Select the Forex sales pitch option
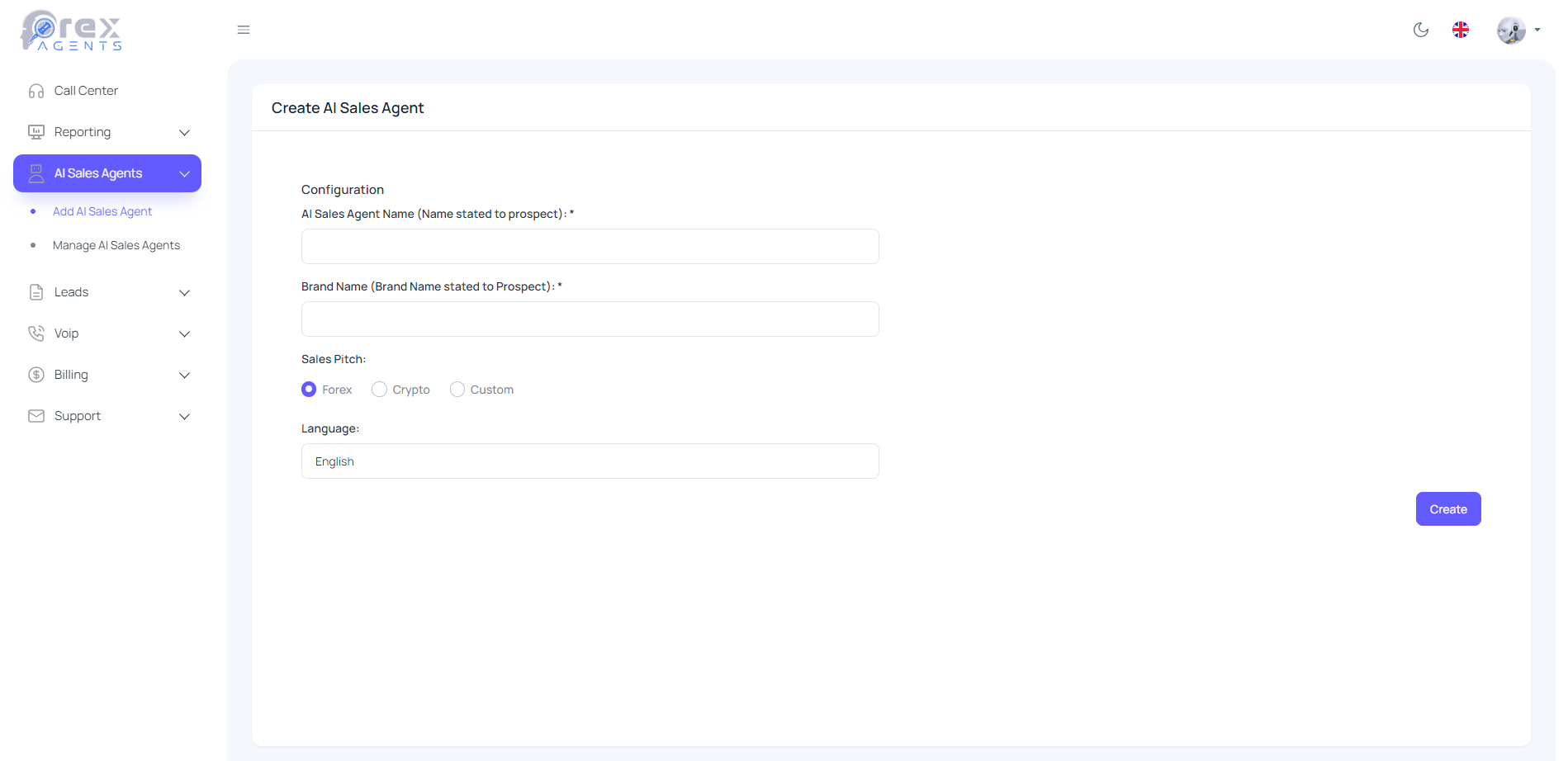 [309, 390]
